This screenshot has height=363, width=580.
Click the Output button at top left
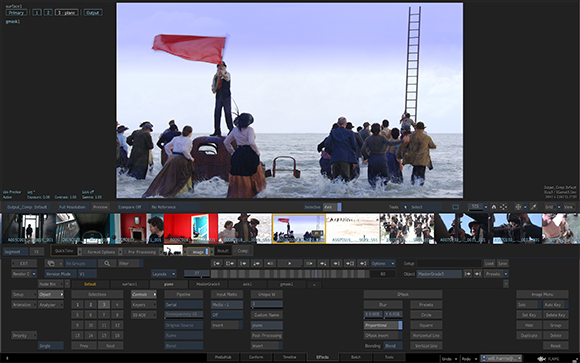92,13
